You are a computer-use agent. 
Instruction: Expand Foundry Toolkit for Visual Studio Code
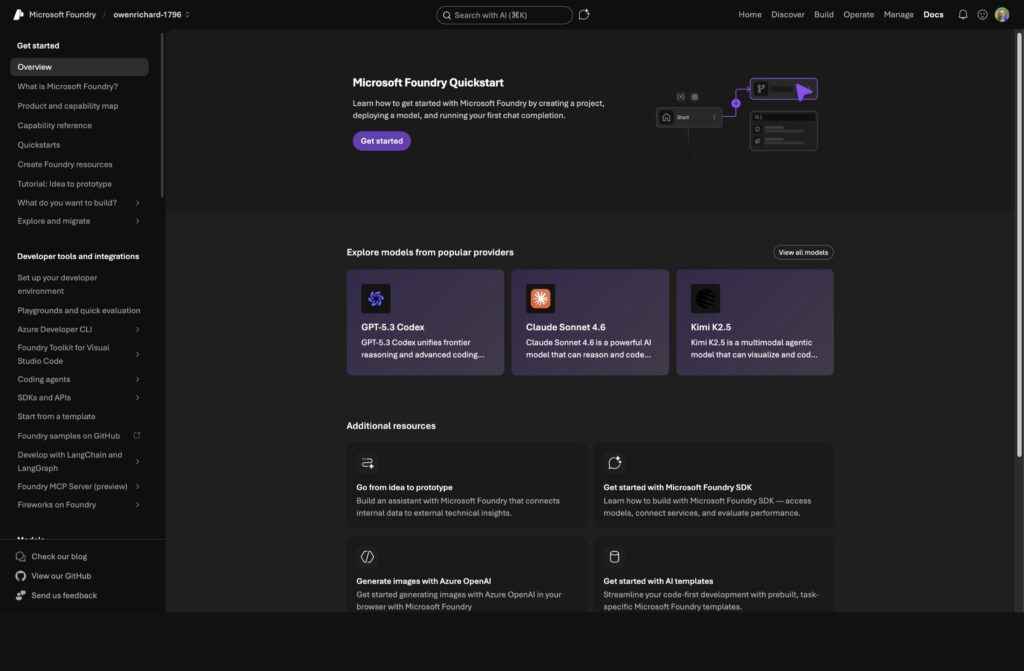137,355
